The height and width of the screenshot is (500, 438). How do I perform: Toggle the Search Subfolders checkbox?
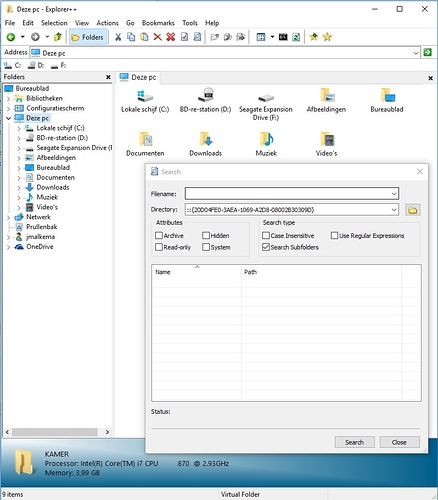tap(266, 247)
